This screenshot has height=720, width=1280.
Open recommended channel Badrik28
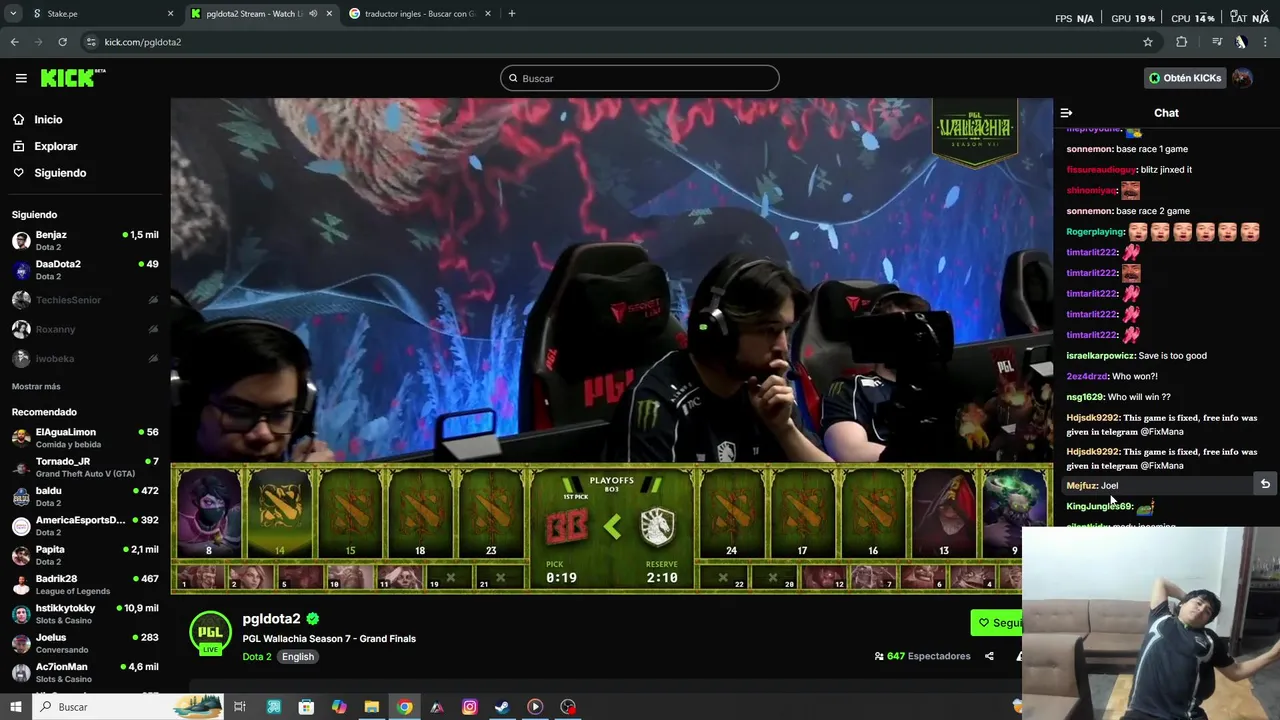tap(85, 584)
